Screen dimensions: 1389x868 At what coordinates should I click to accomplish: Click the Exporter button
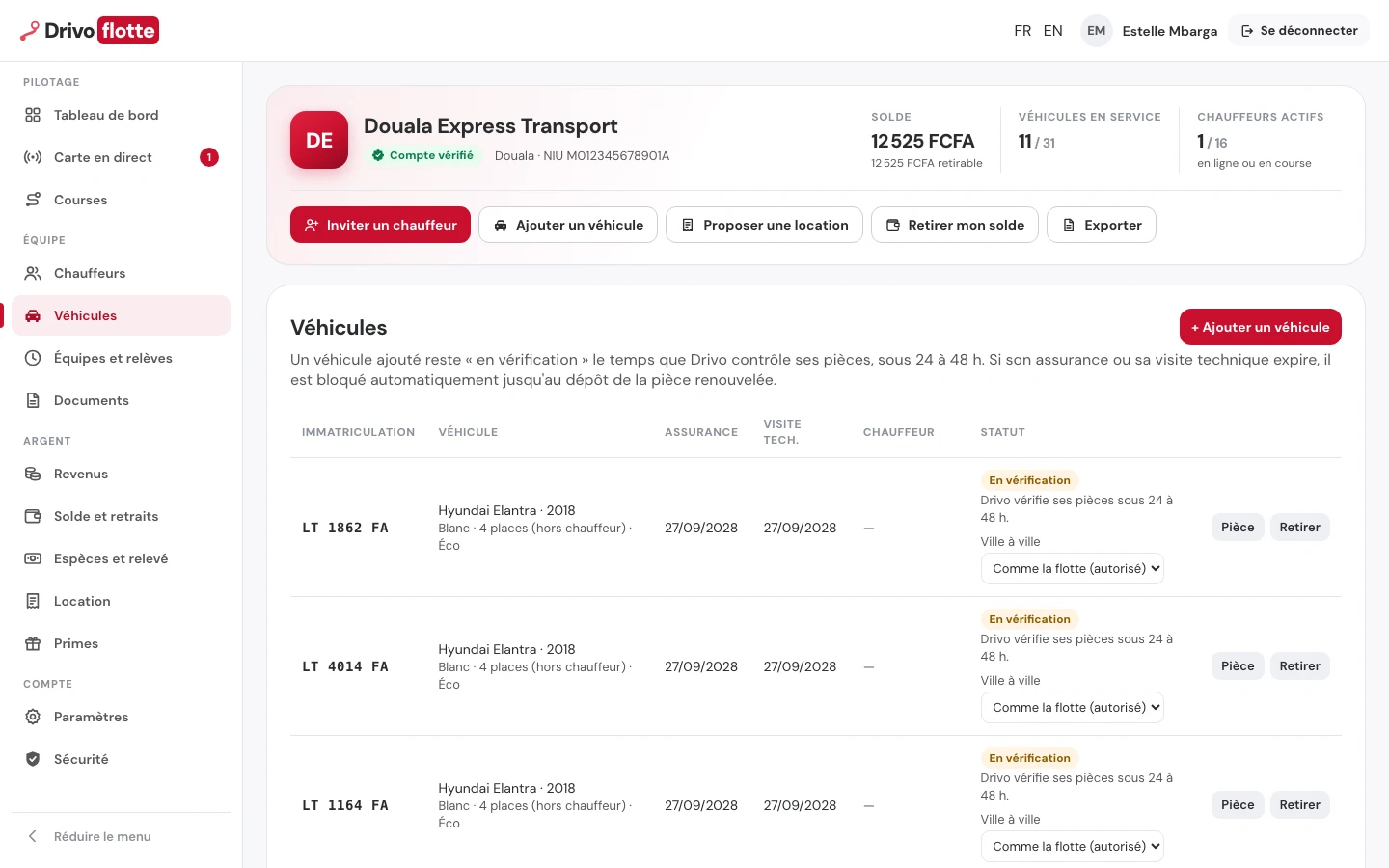(x=1102, y=225)
